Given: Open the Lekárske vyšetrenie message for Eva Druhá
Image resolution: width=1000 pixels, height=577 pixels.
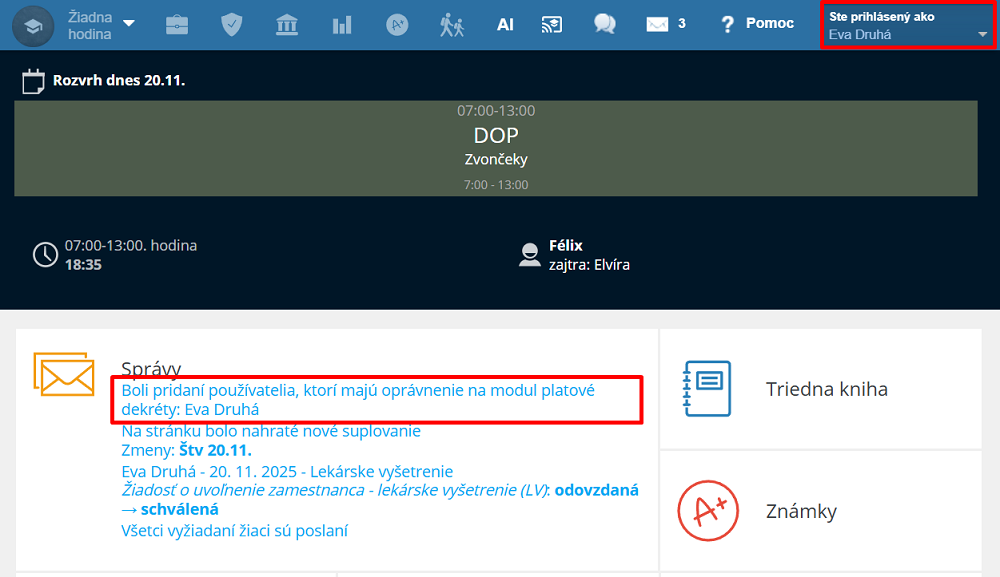Looking at the screenshot, I should coord(286,471).
